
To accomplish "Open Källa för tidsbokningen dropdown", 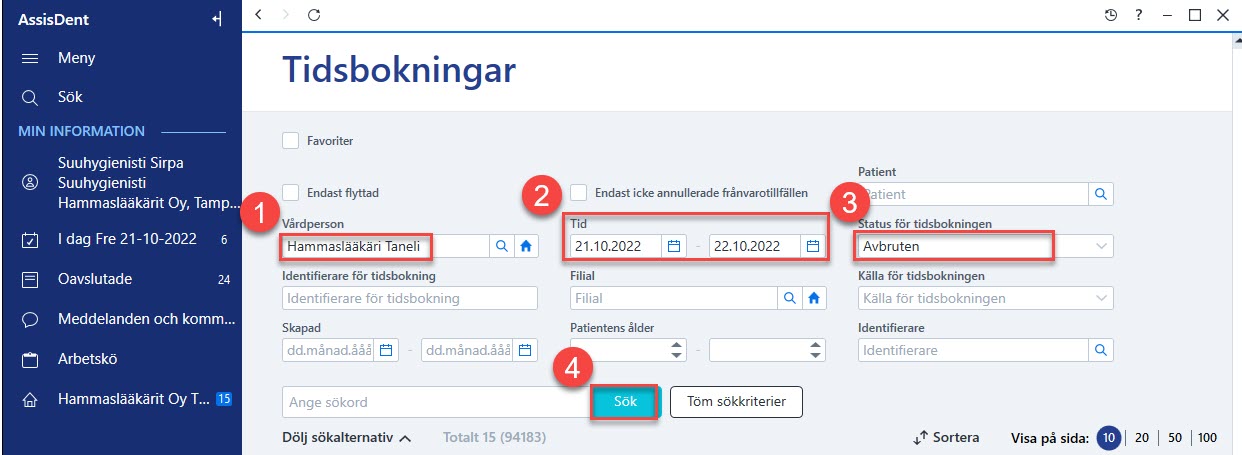I will click(x=986, y=298).
